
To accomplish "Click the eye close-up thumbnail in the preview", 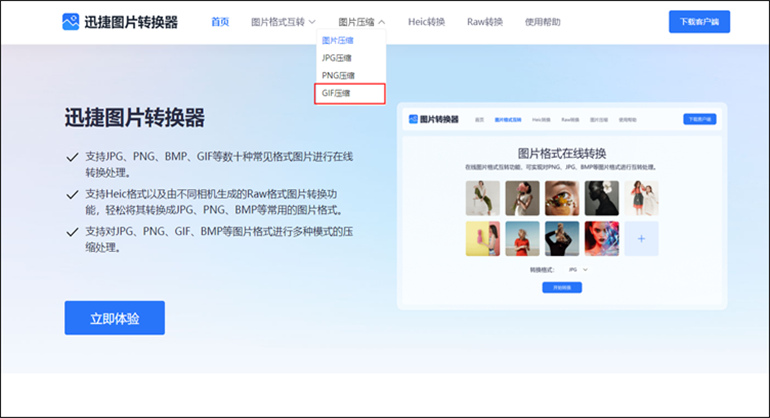I will click(x=562, y=198).
